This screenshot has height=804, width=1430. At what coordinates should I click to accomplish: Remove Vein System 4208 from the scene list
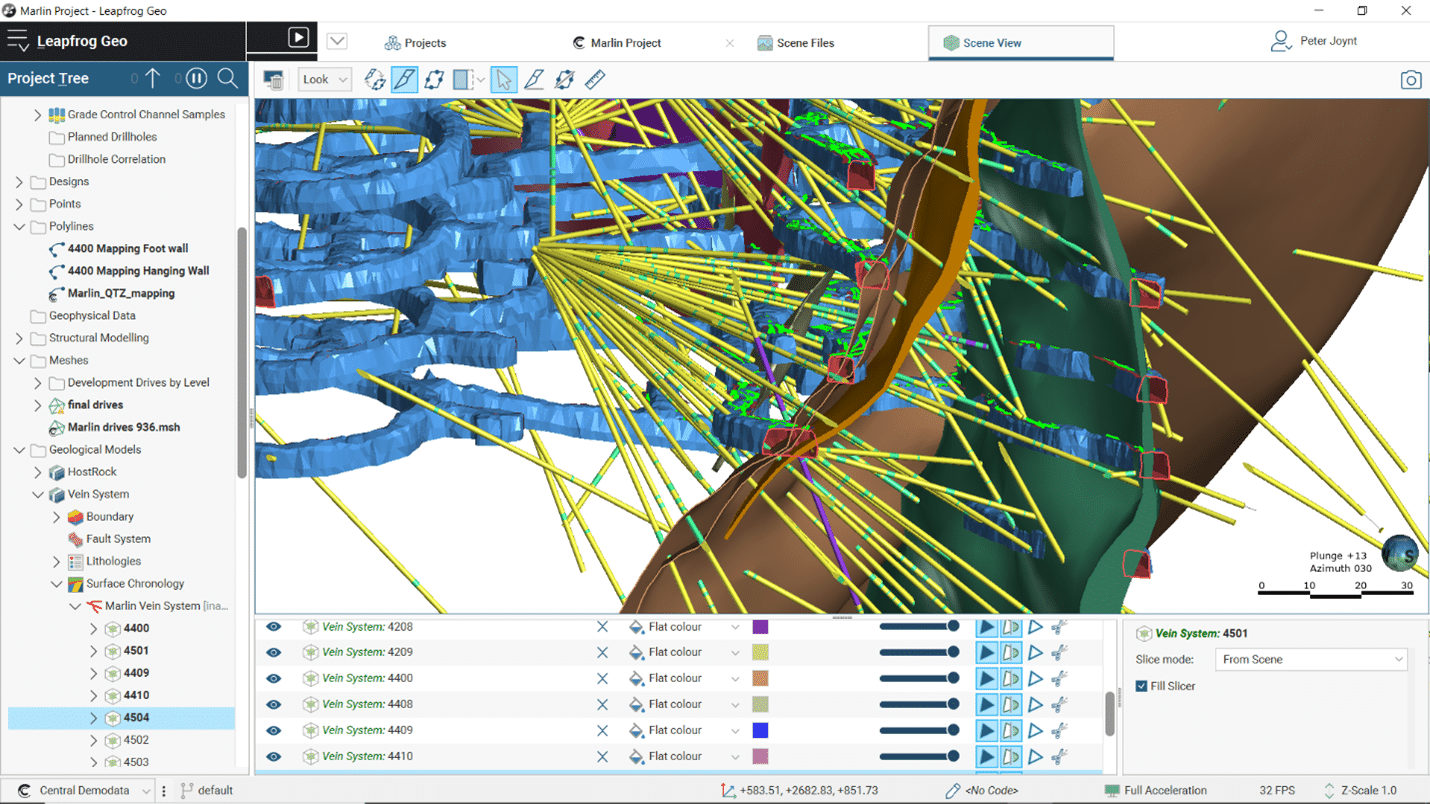click(x=602, y=627)
